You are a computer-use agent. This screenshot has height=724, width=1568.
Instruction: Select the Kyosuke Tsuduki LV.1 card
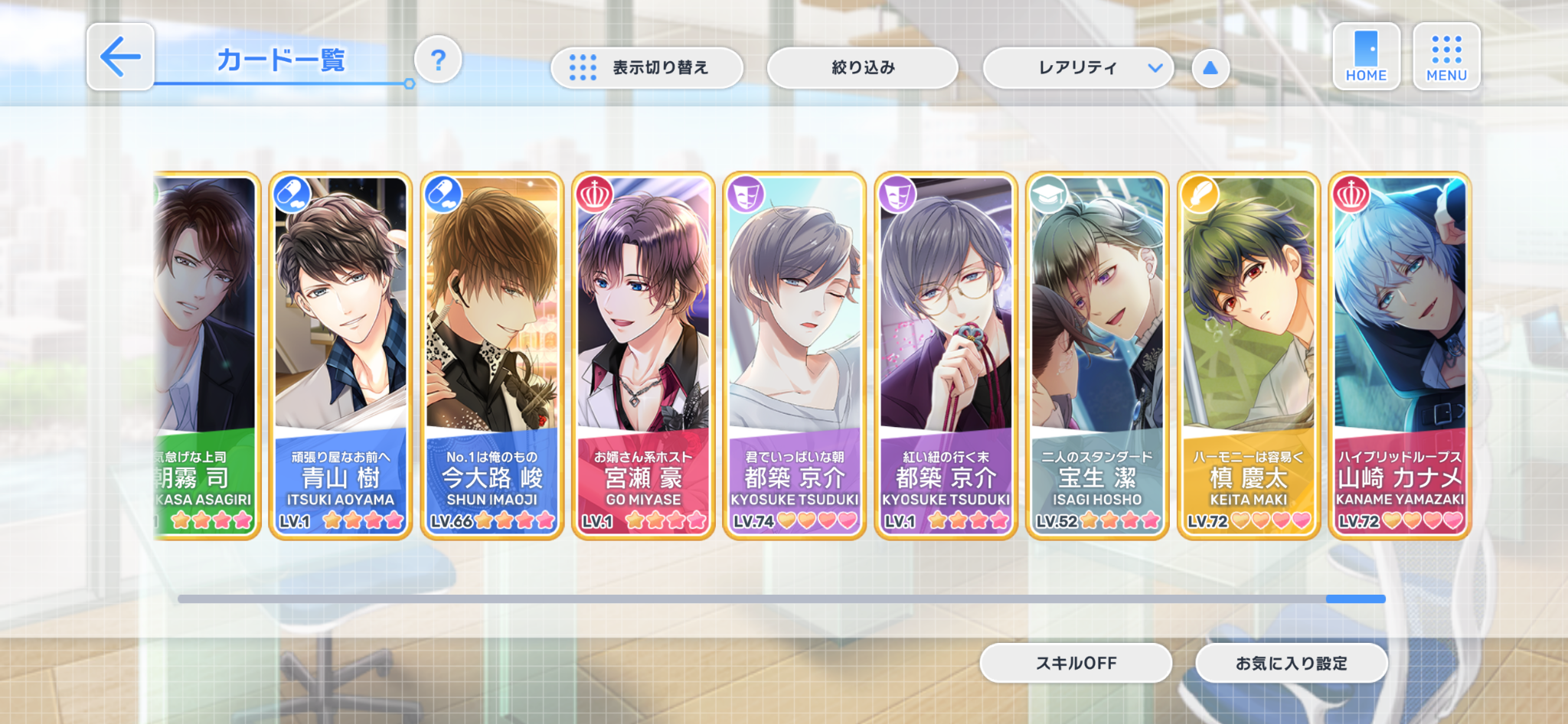946,356
